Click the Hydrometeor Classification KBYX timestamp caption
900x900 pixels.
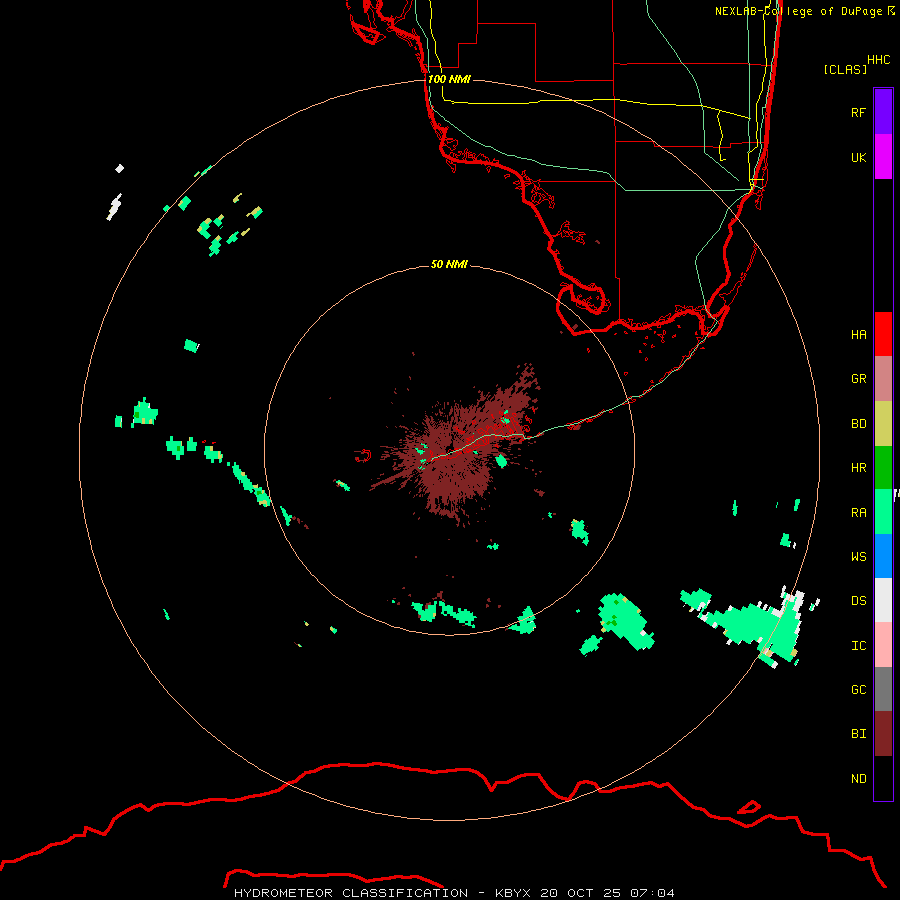[x=454, y=893]
